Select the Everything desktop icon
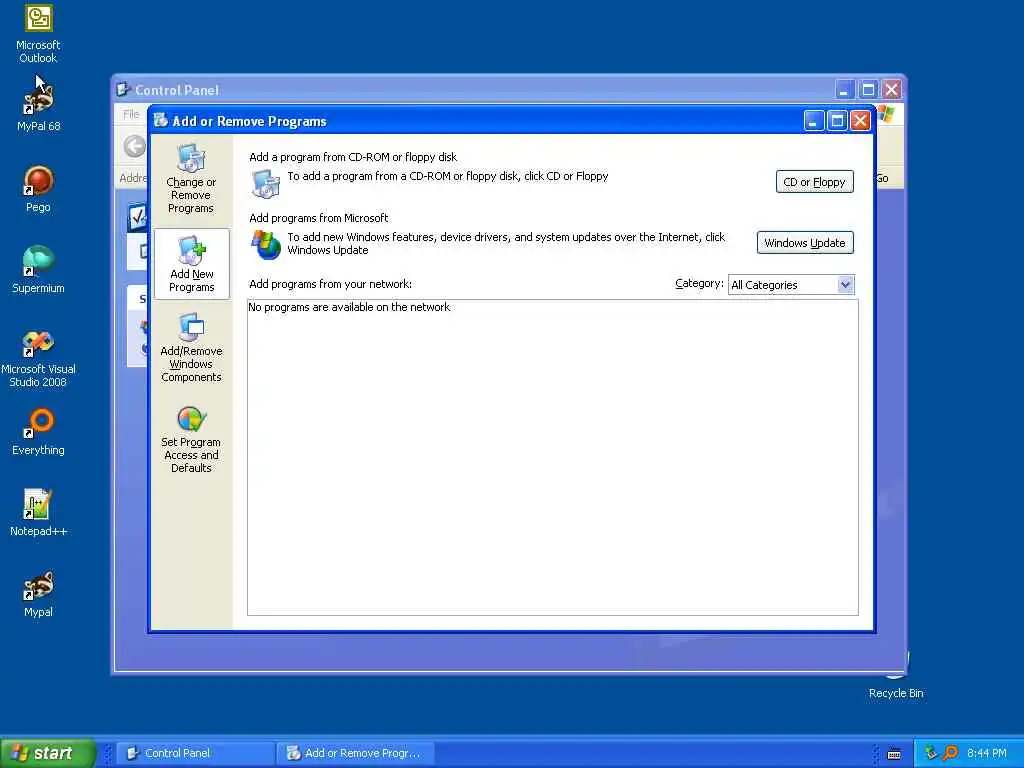The height and width of the screenshot is (768, 1024). click(x=38, y=432)
